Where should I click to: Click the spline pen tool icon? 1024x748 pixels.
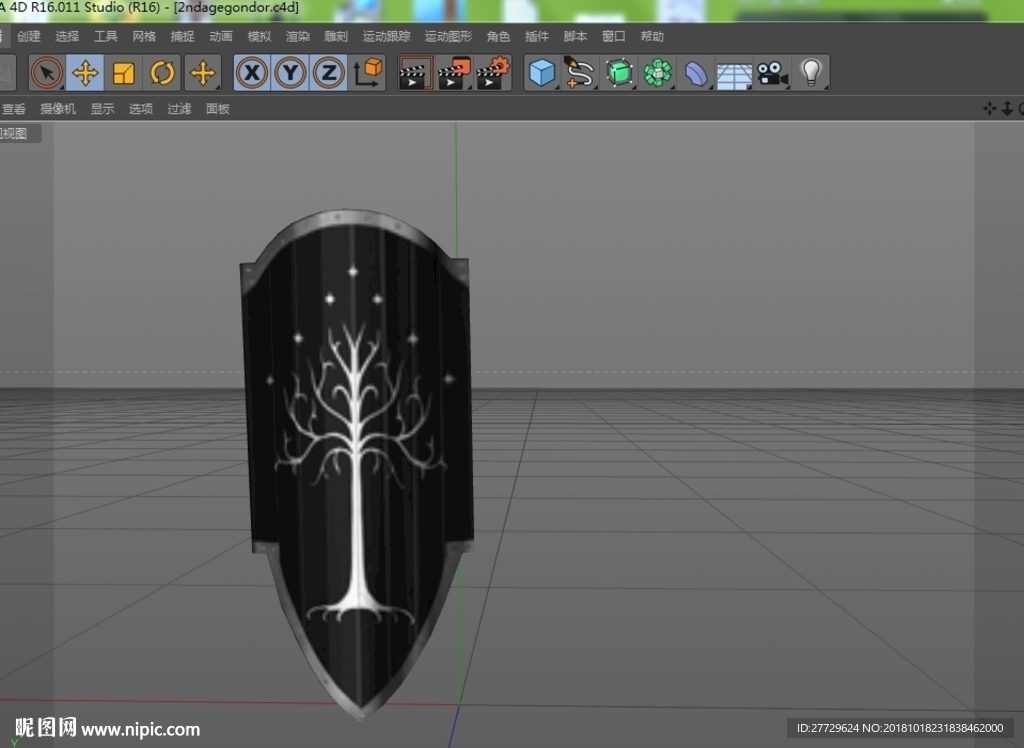tap(580, 73)
